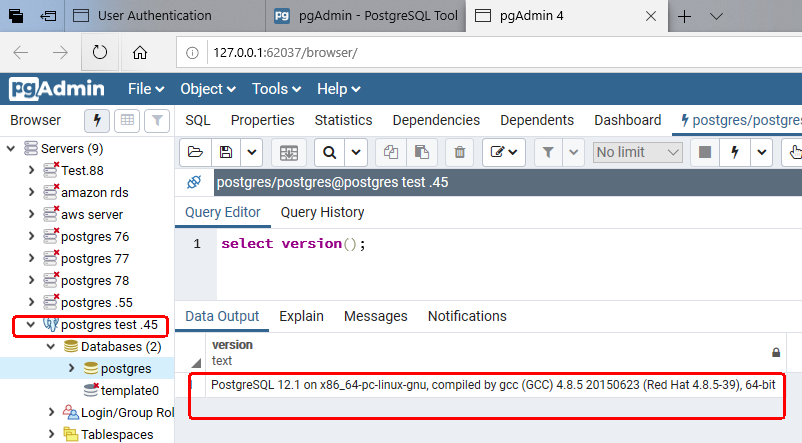802x443 pixels.
Task: Collapse the Databases (2) node
Action: coord(51,347)
